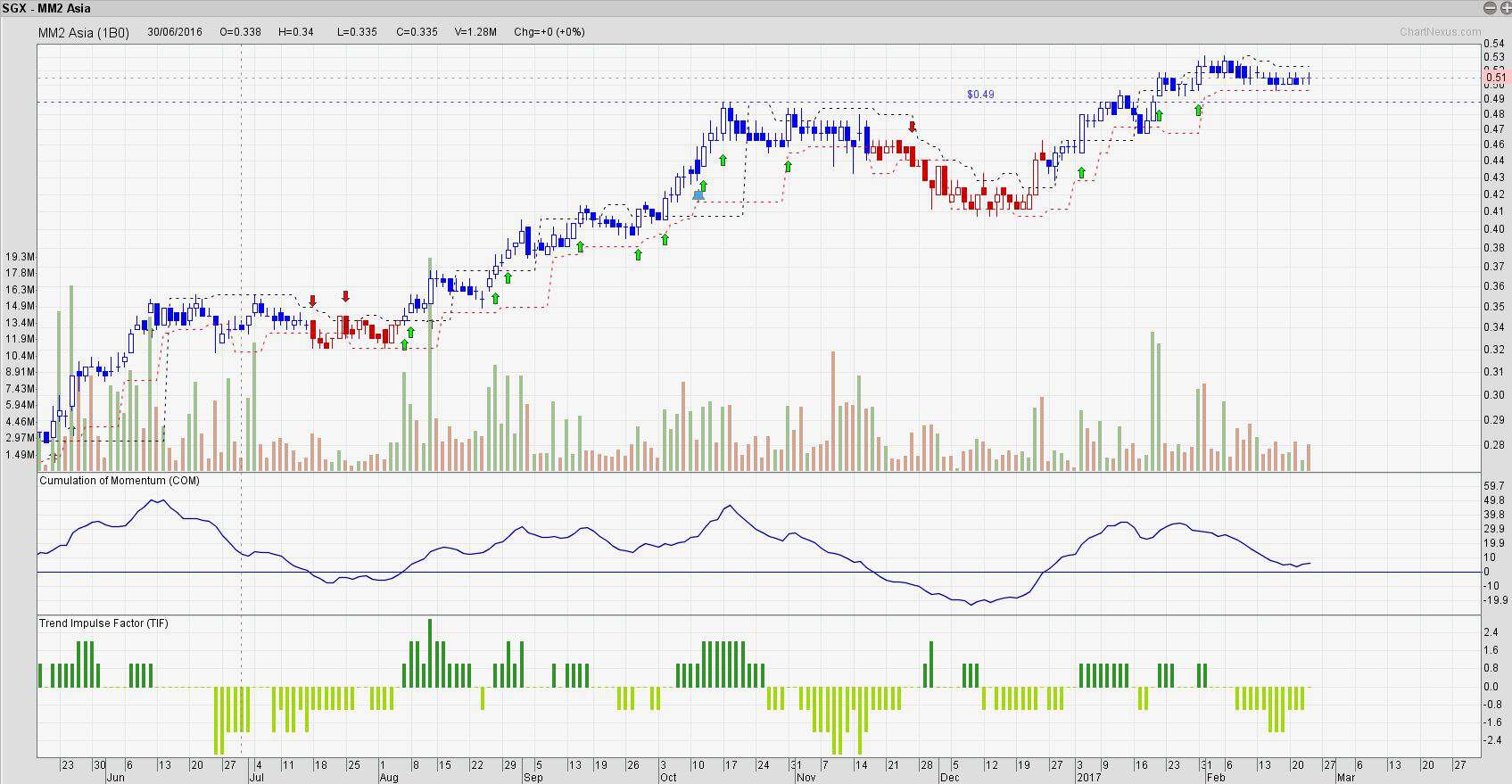
Task: Click the '0.54' top price axis label
Action: pyautogui.click(x=1494, y=44)
